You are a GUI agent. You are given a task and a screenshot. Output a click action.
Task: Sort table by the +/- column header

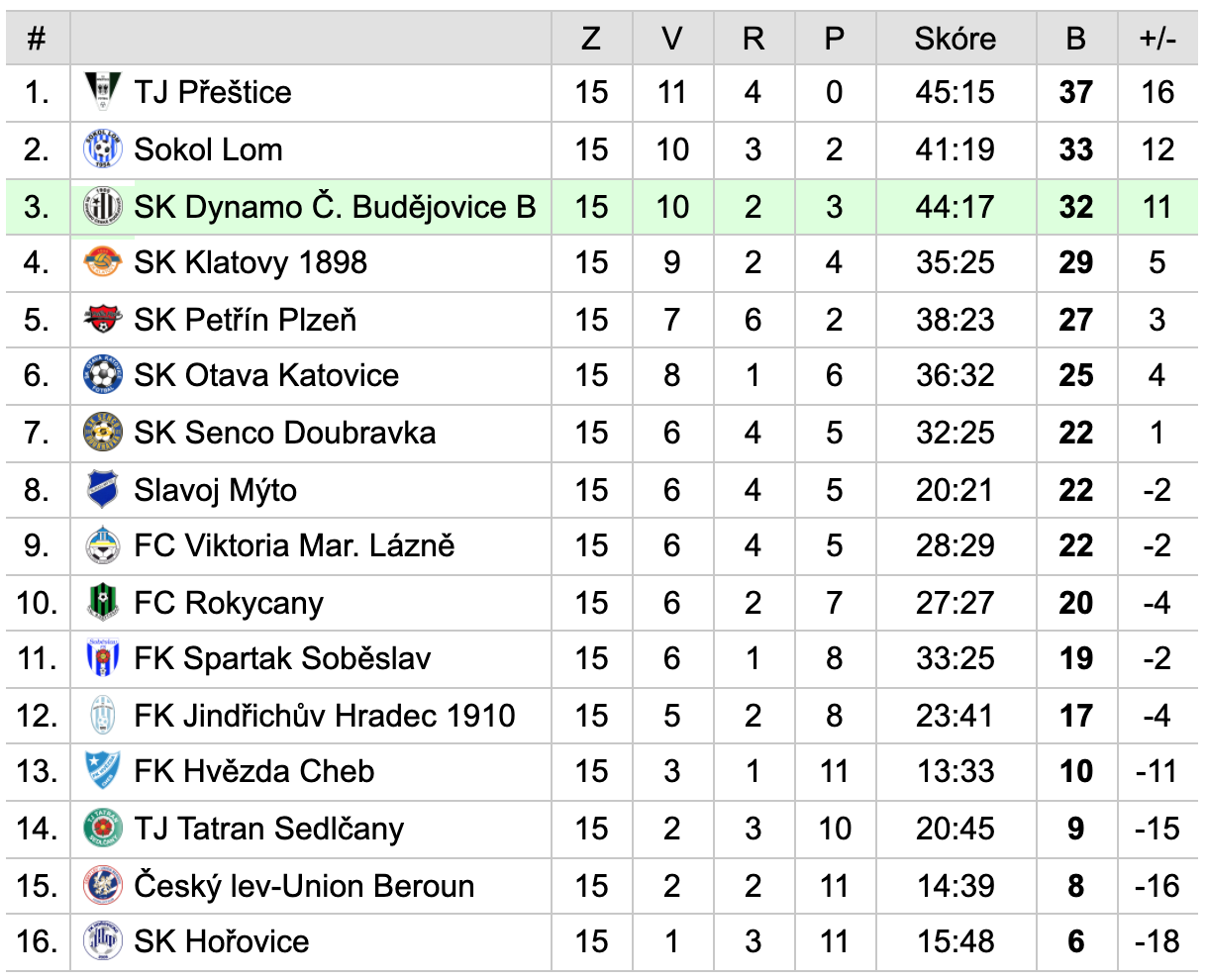1158,39
